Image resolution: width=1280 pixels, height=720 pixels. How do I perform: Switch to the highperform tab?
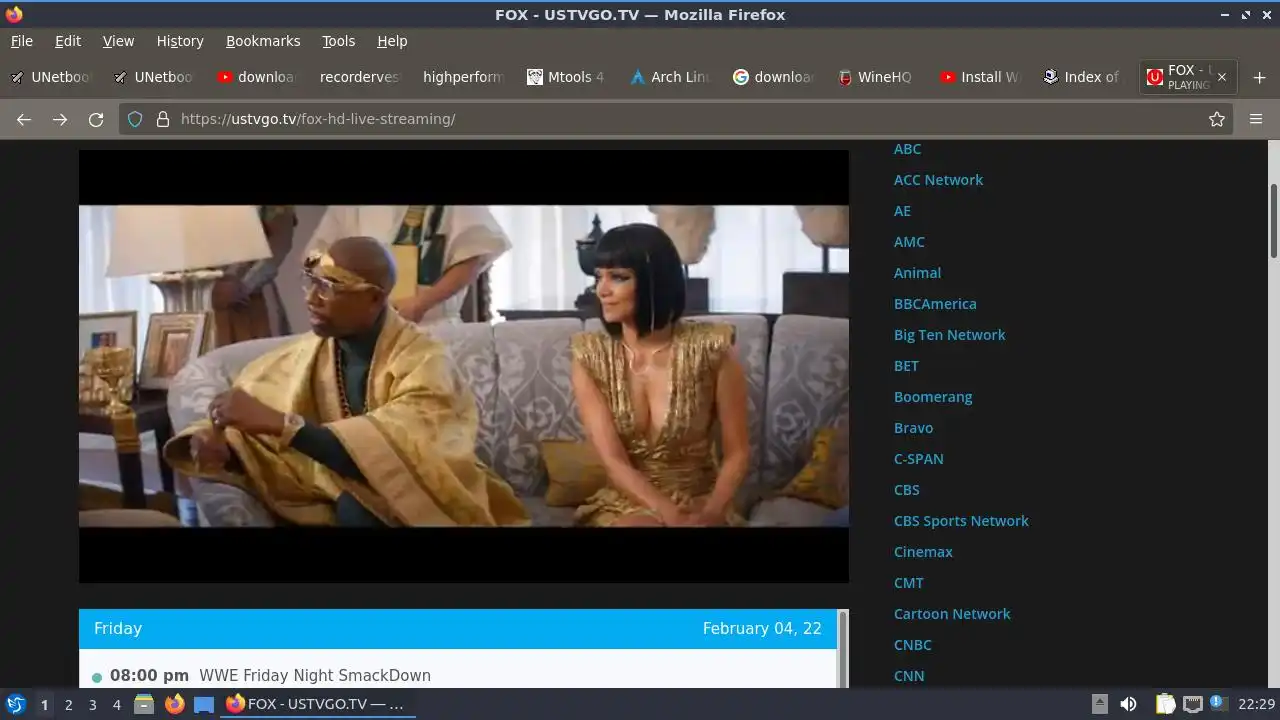[x=464, y=77]
